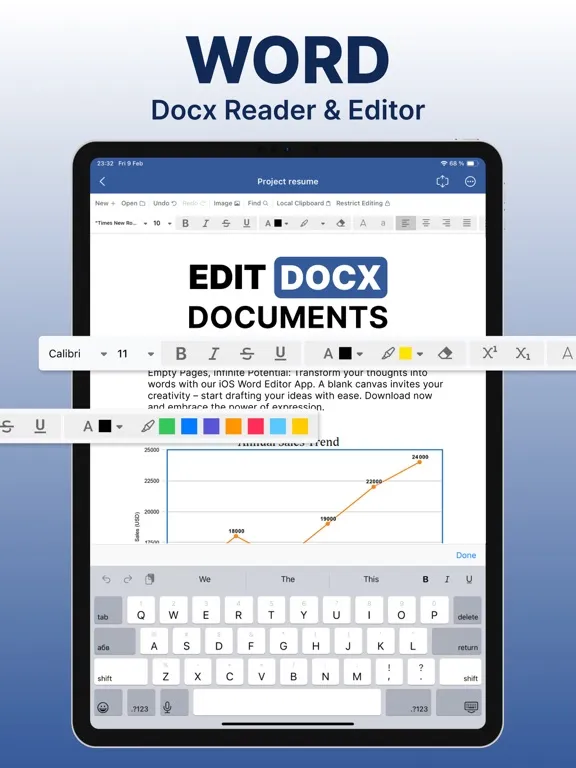Pick the green highlight swatch
This screenshot has height=768, width=576.
[x=167, y=426]
